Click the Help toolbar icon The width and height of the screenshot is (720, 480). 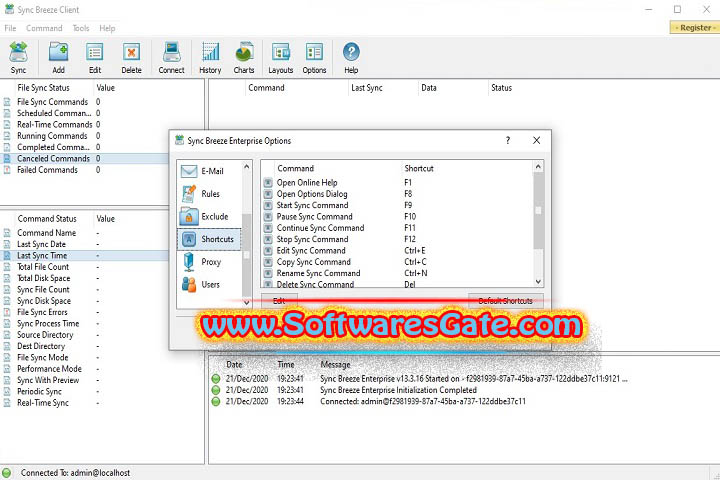pyautogui.click(x=351, y=57)
